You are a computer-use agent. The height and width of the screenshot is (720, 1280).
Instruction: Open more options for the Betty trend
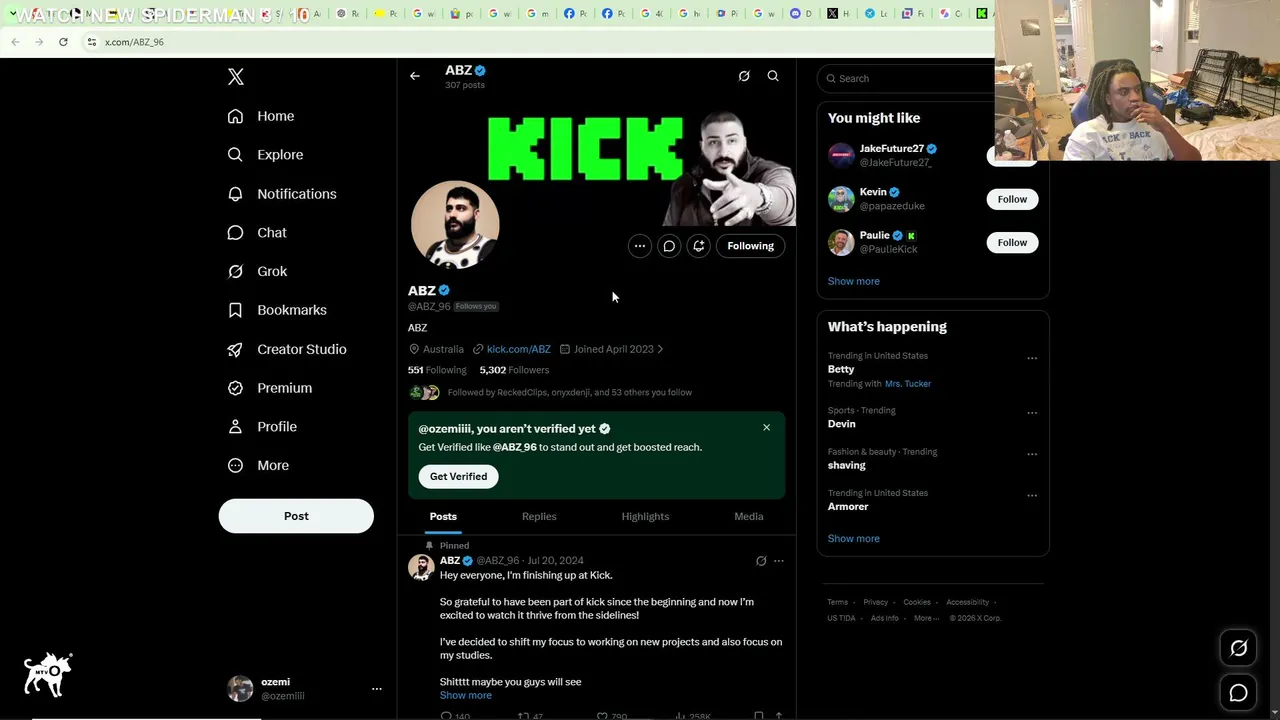1032,358
